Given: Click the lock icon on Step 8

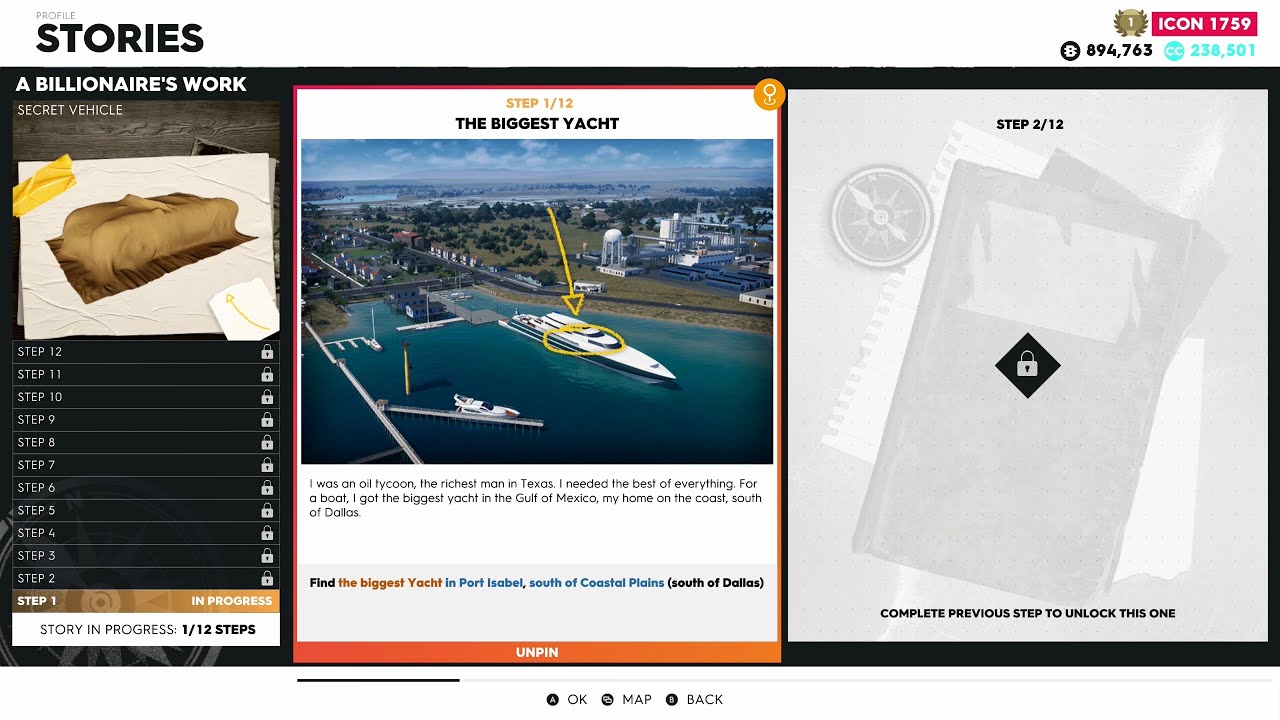Looking at the screenshot, I should [x=267, y=442].
